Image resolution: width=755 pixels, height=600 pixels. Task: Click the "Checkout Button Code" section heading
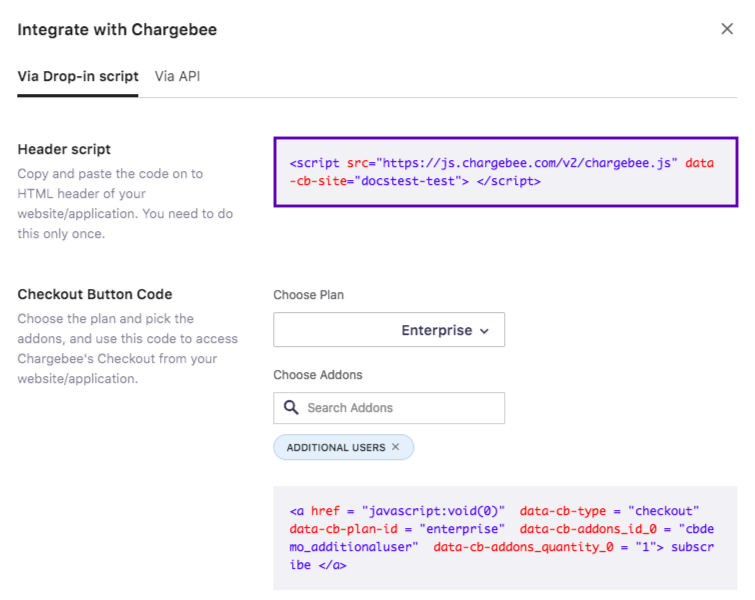[95, 294]
